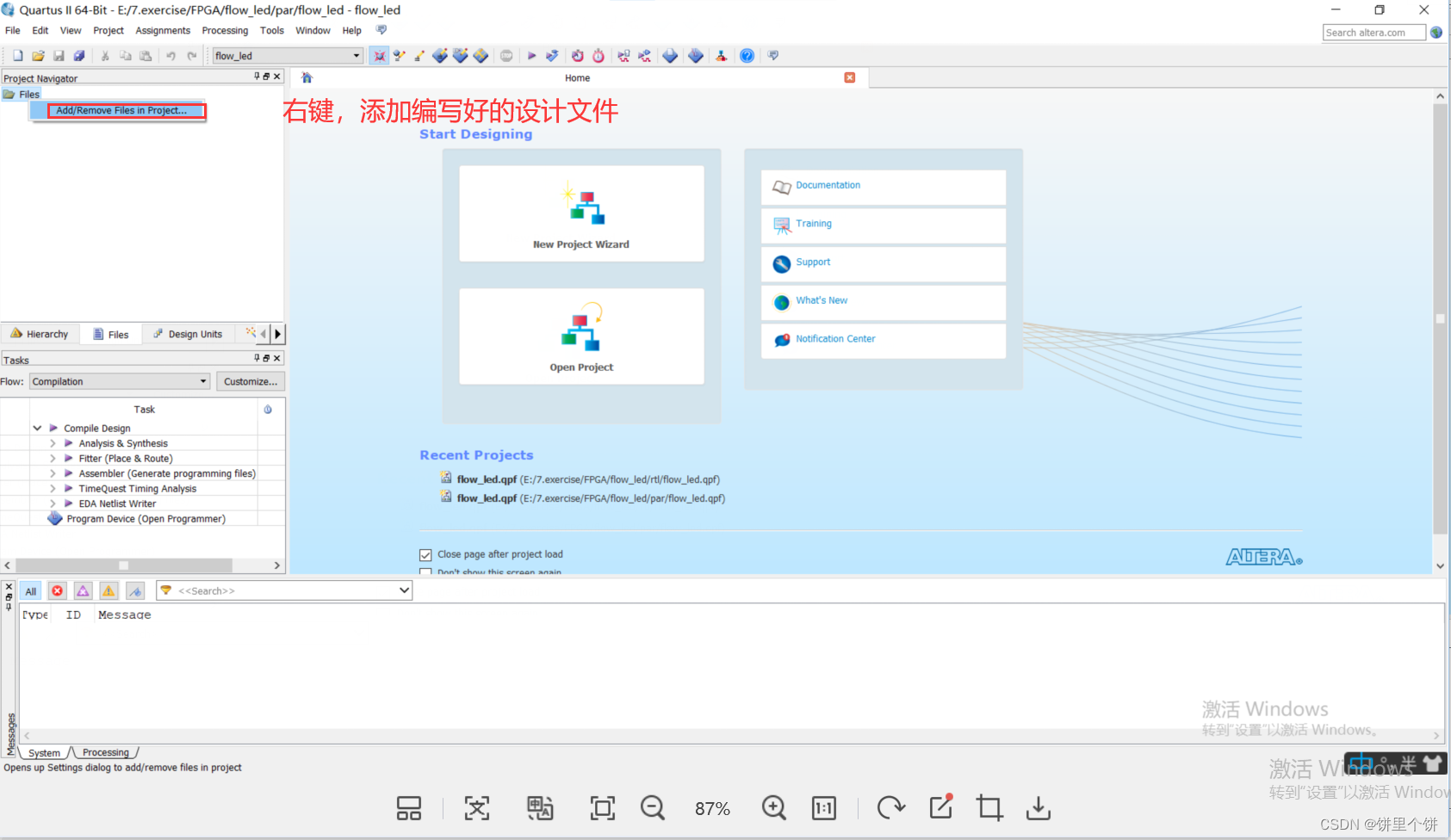
Task: Open the Tools menu
Action: pos(272,30)
